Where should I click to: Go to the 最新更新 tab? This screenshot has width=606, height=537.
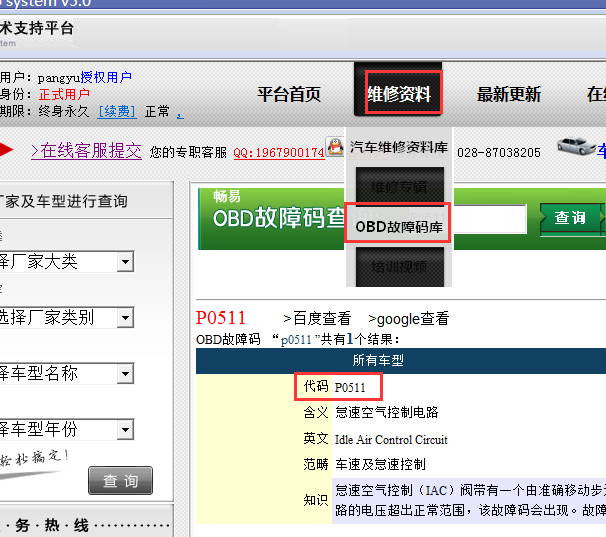click(509, 94)
